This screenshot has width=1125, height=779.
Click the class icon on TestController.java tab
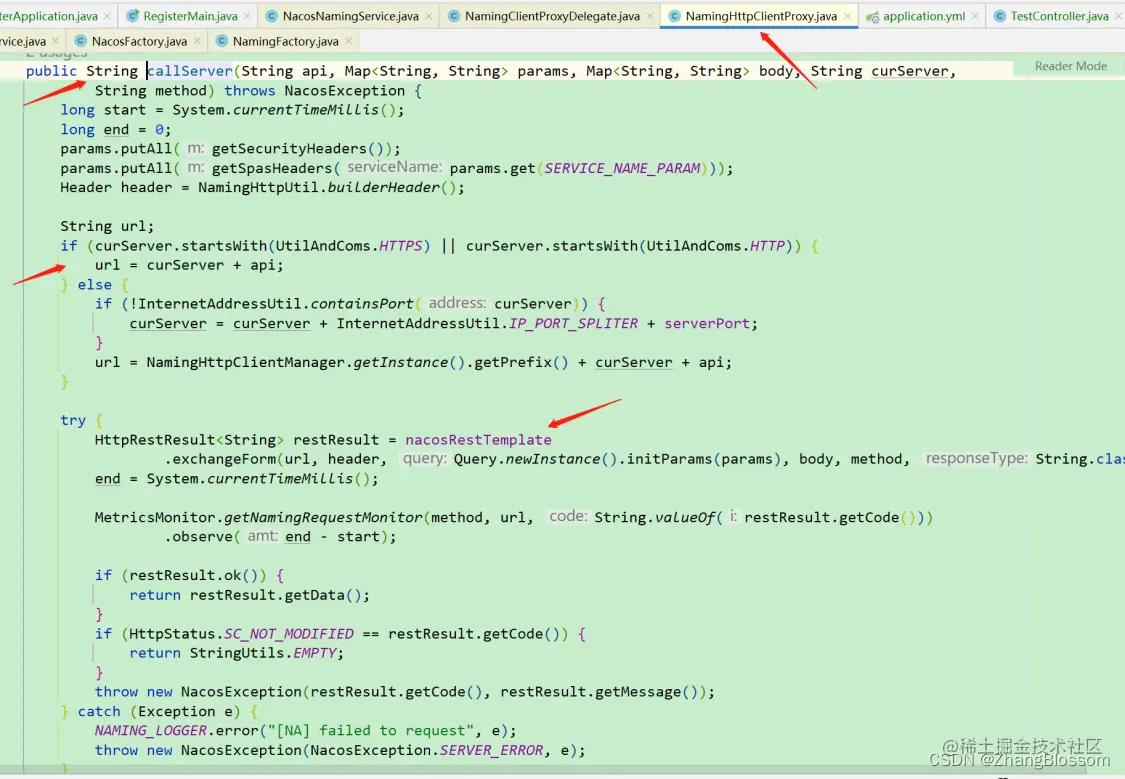click(x=999, y=16)
